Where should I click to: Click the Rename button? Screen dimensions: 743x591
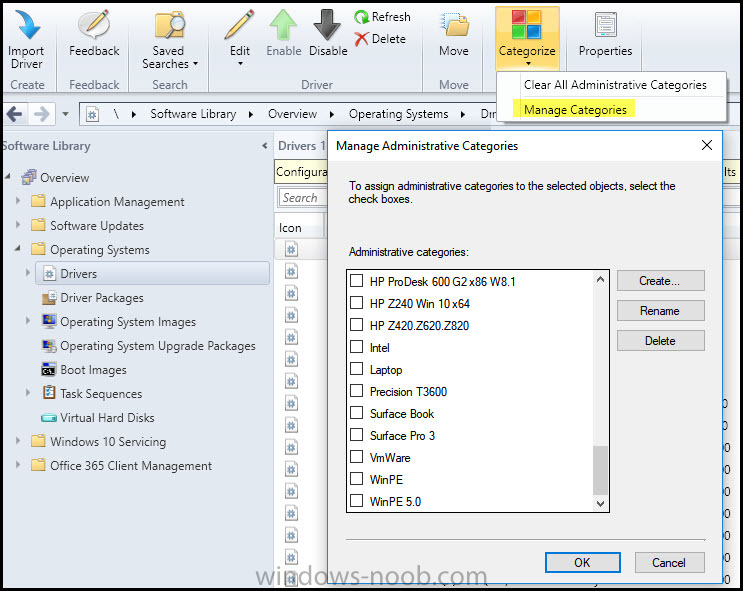(661, 311)
